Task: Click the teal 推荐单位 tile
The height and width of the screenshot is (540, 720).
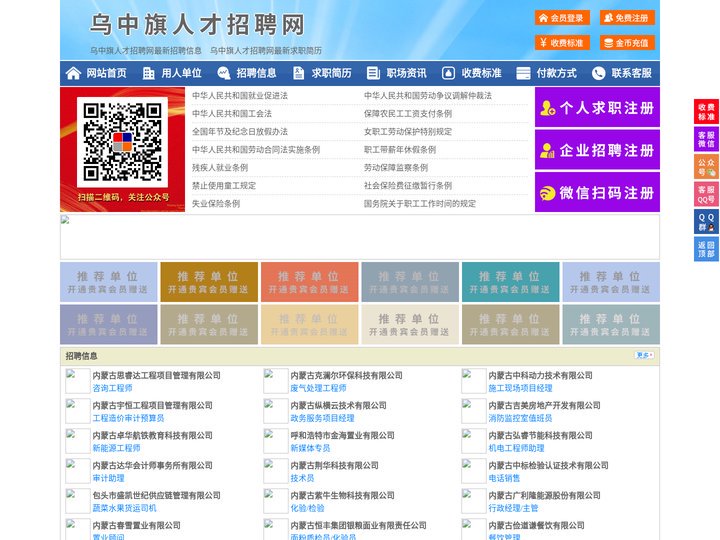Action: [x=511, y=282]
